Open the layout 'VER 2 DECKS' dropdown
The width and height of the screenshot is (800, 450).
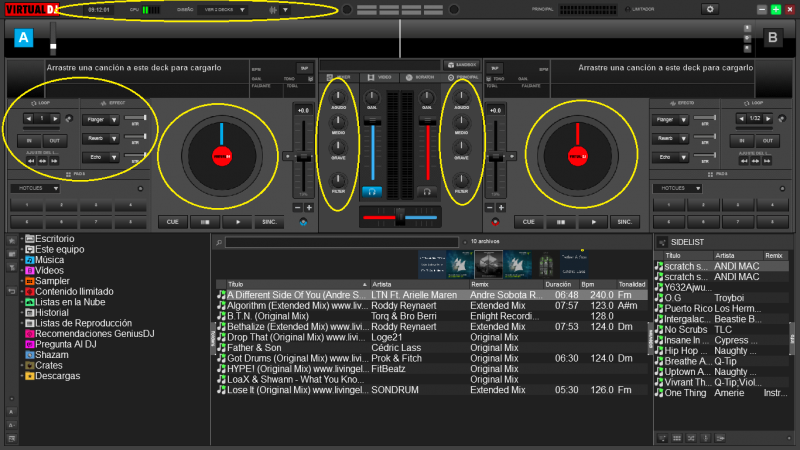[x=222, y=10]
